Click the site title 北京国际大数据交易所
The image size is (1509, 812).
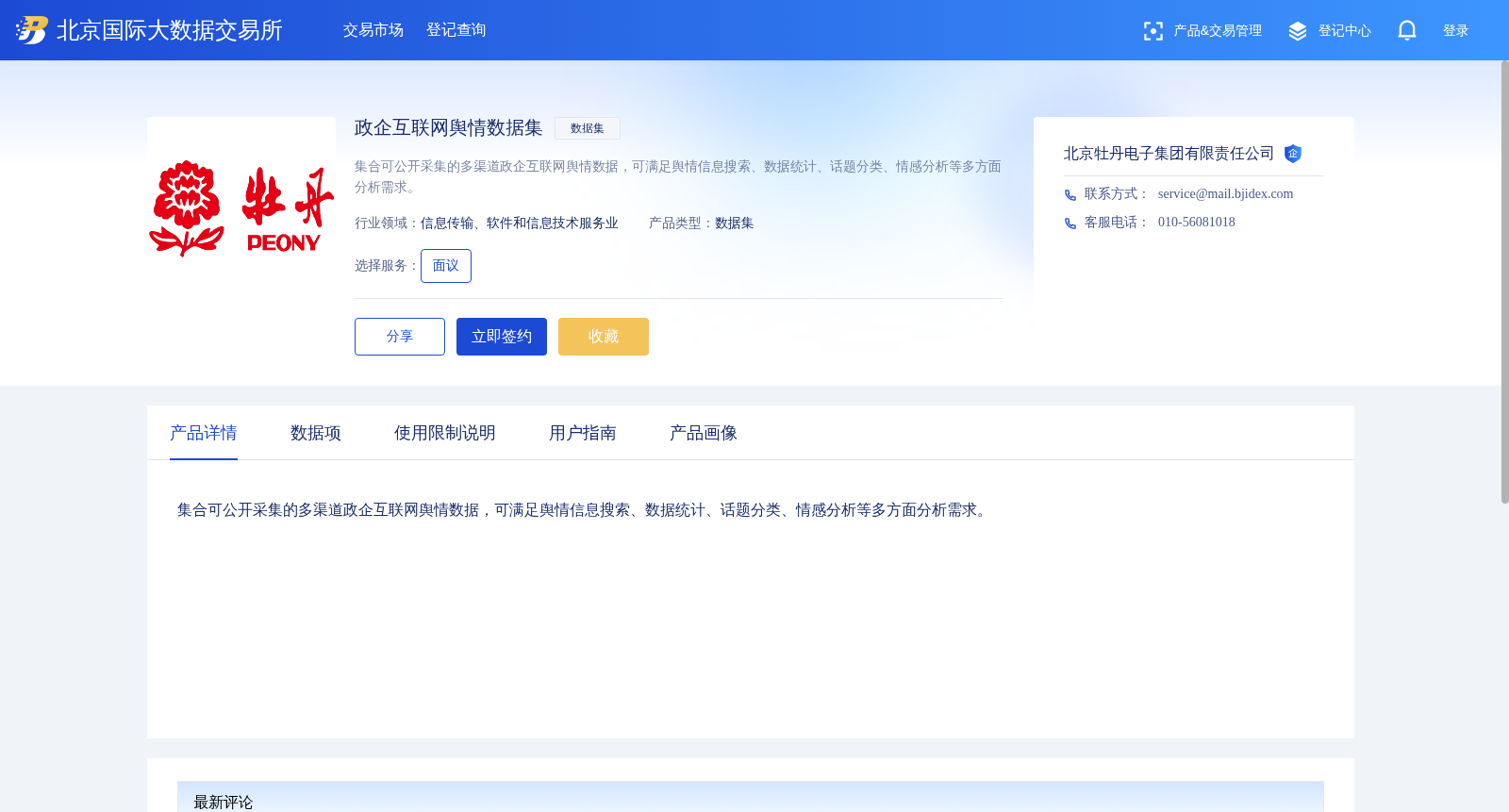coord(170,30)
